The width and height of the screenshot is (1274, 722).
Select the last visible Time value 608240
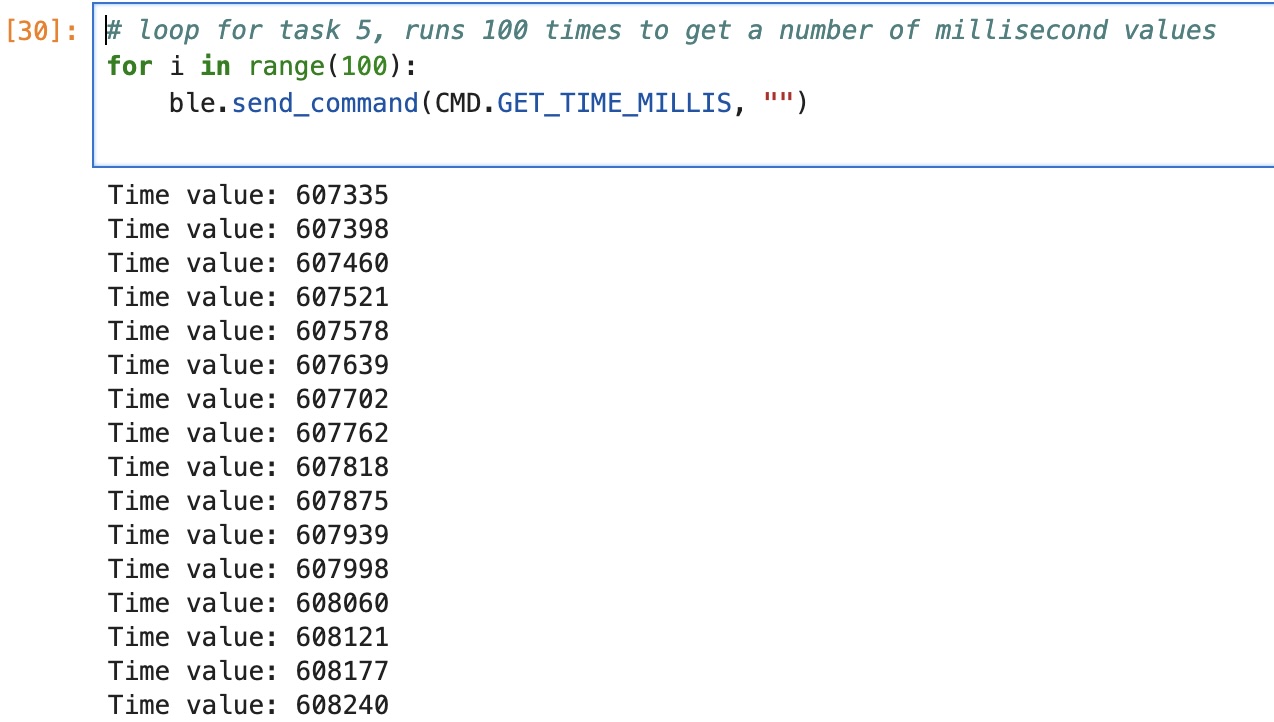click(x=248, y=705)
